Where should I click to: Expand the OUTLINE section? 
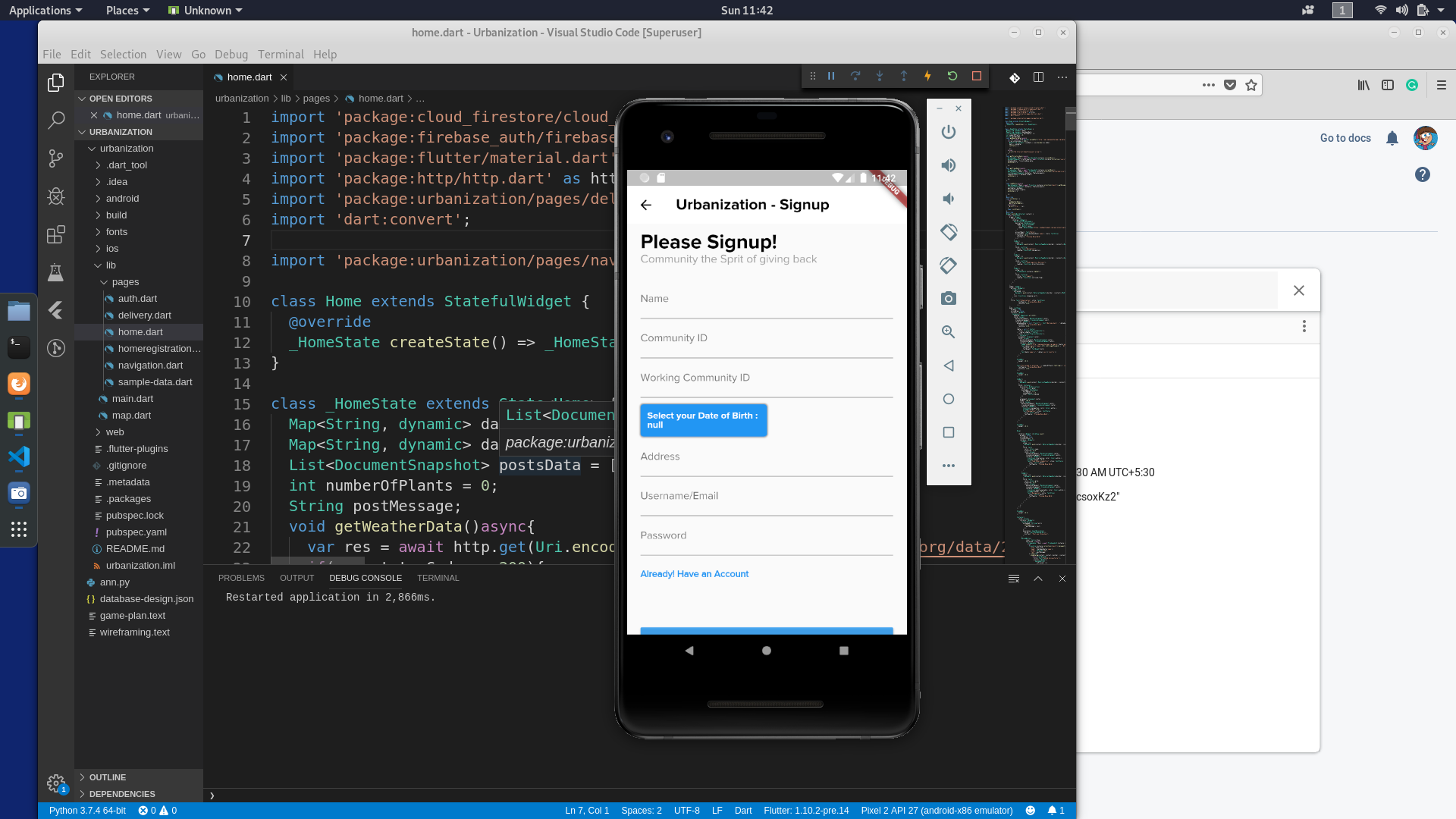(108, 777)
